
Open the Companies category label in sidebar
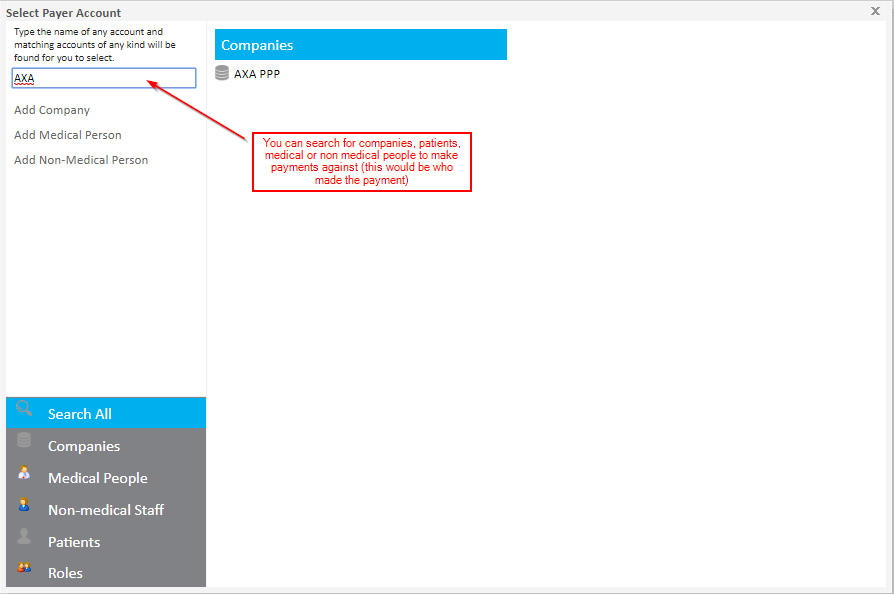pos(84,446)
